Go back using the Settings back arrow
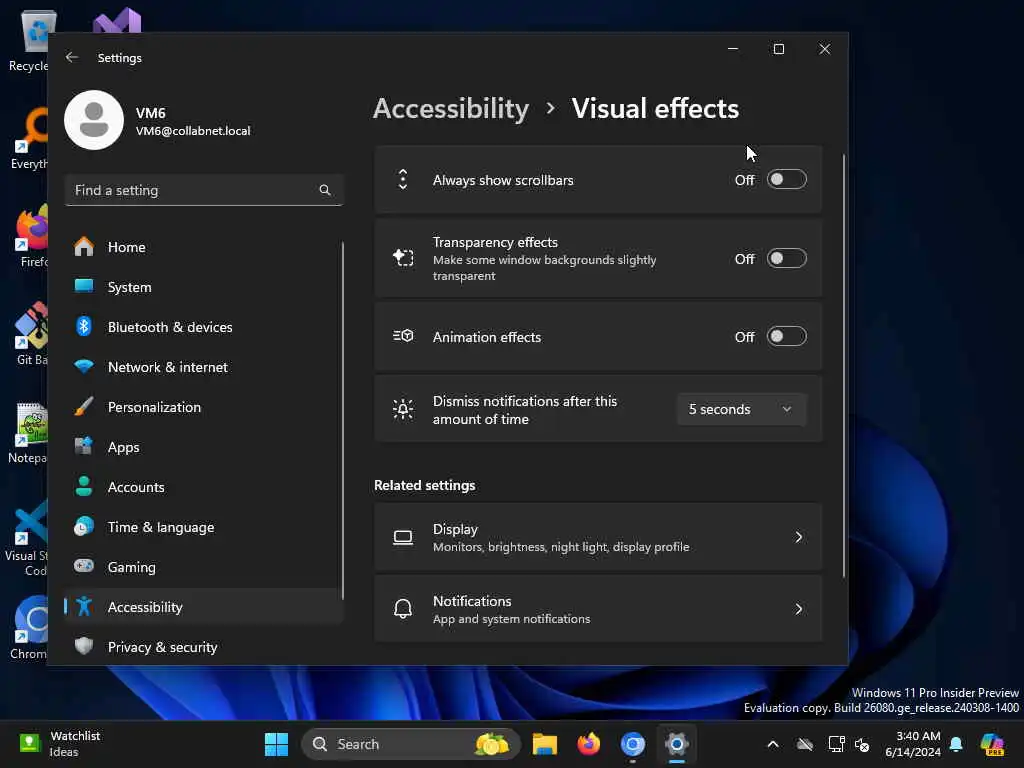Viewport: 1024px width, 768px height. pos(72,57)
